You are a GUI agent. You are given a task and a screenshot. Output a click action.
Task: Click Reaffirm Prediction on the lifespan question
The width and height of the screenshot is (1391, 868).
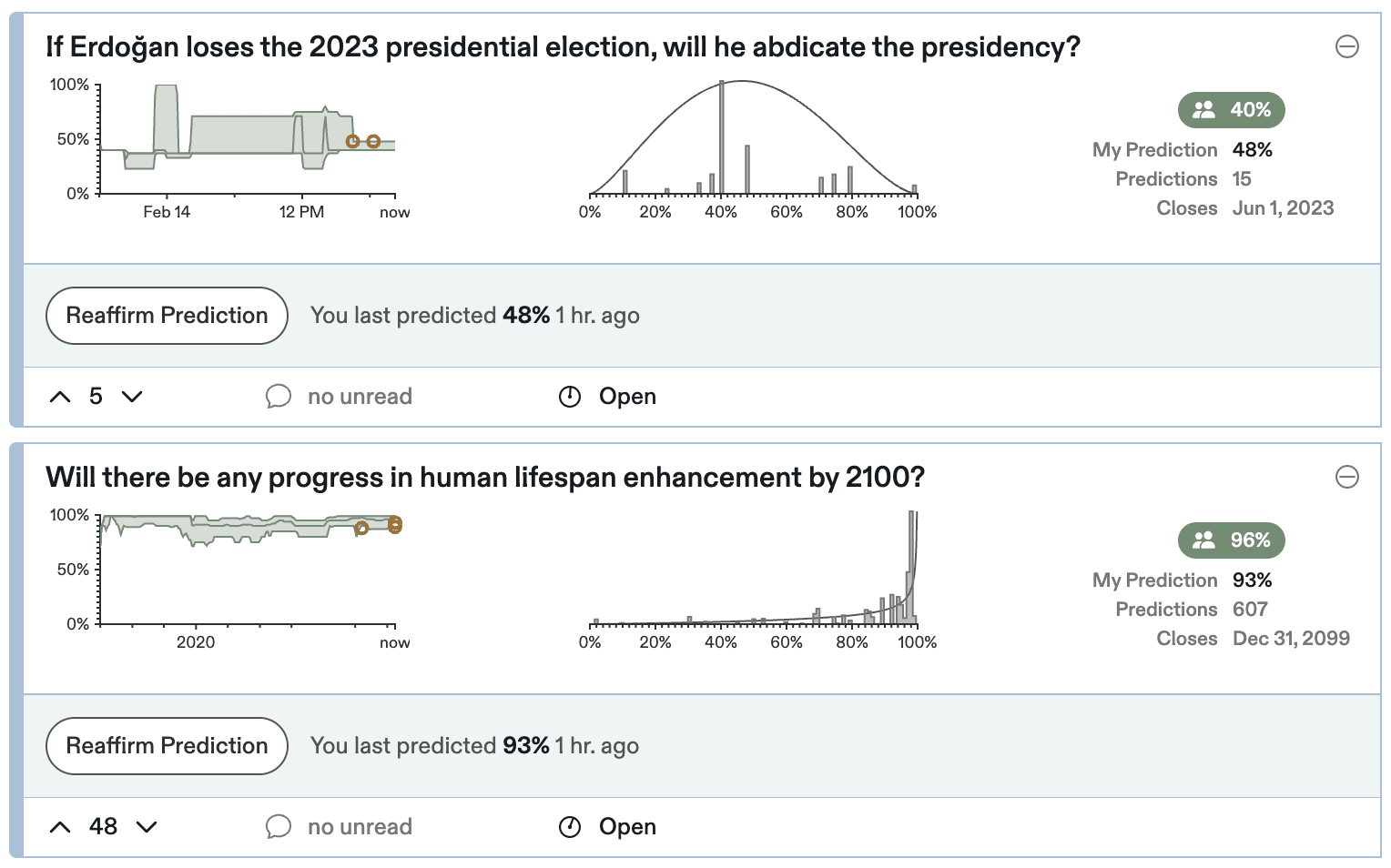166,745
